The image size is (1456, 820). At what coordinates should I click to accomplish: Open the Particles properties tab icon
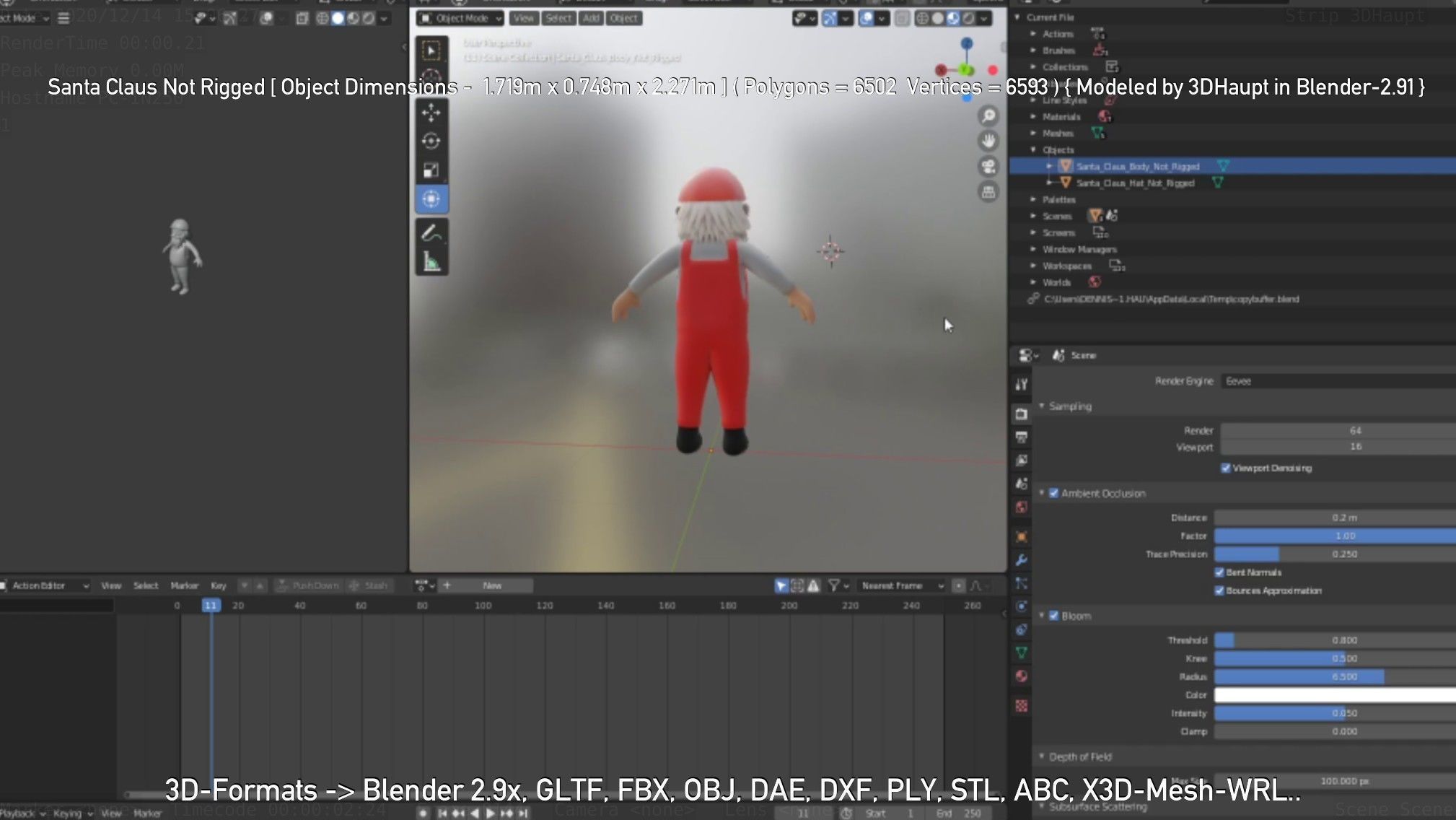coord(1021,583)
